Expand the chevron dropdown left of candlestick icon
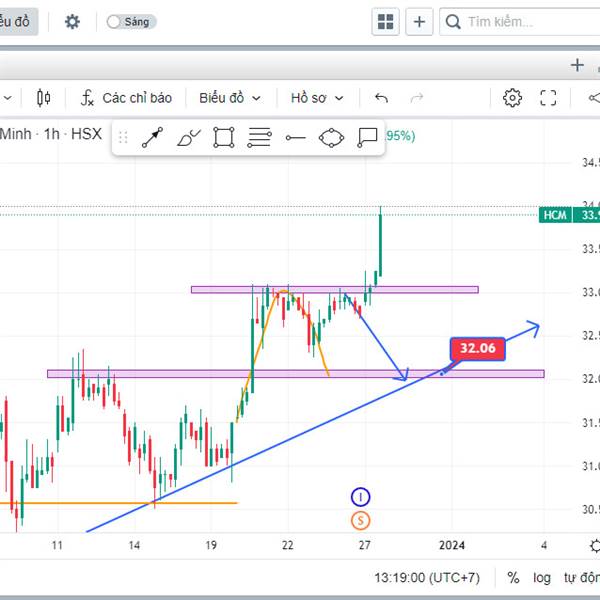This screenshot has height=600, width=600. (7, 98)
